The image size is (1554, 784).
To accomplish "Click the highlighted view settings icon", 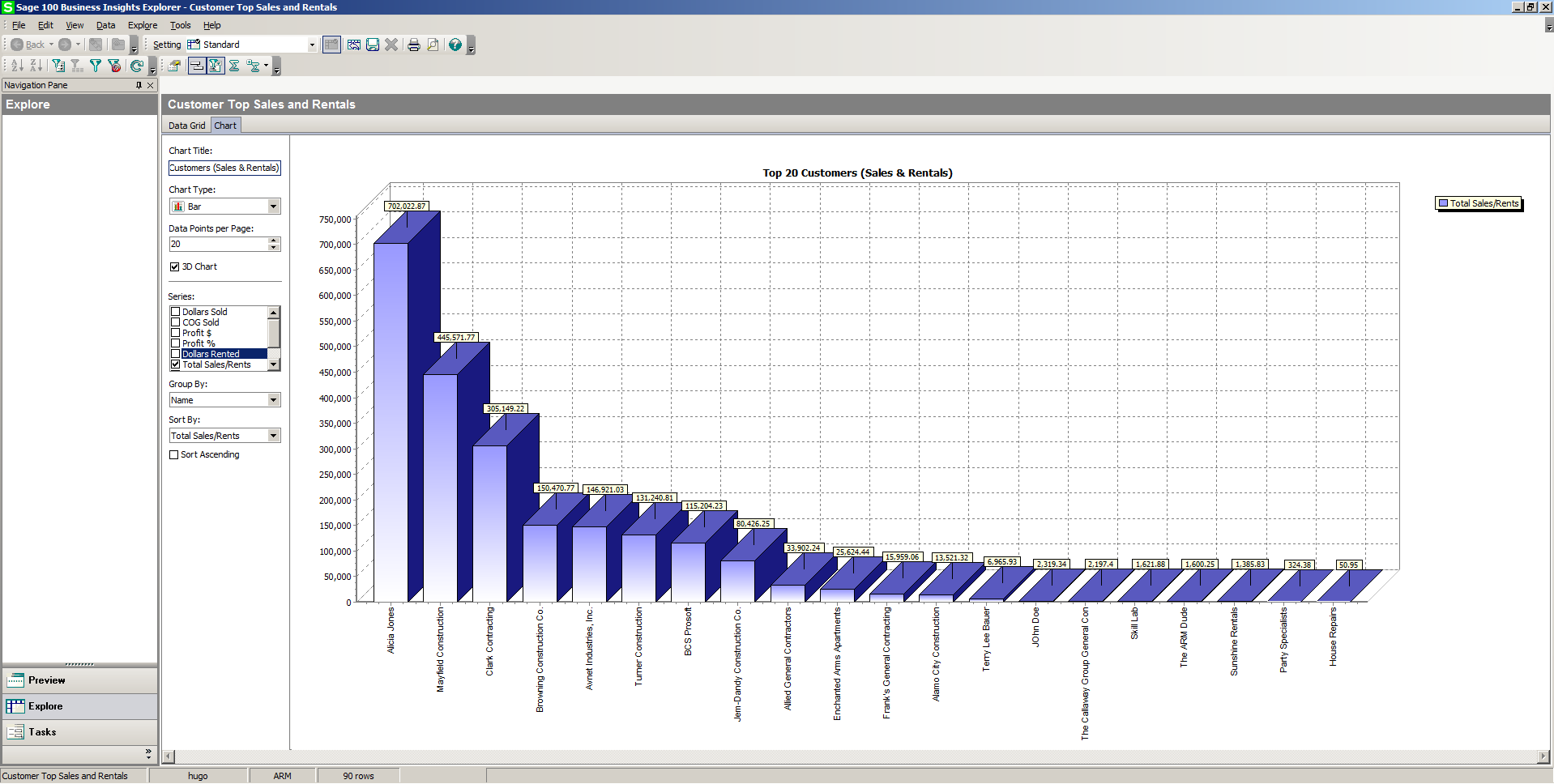I will [331, 45].
